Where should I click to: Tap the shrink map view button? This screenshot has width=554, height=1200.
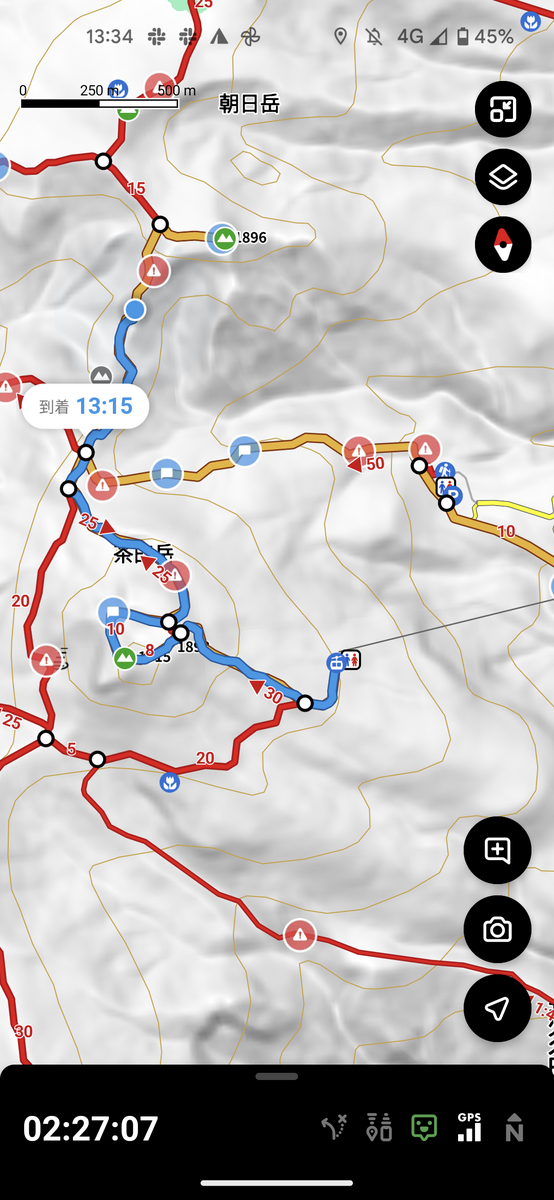(x=503, y=109)
